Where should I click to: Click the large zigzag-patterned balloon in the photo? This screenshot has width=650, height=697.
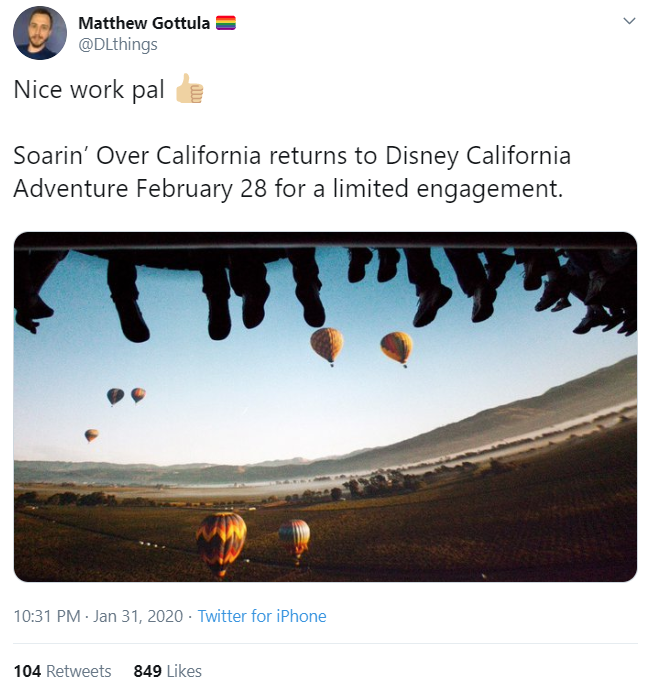pyautogui.click(x=221, y=539)
